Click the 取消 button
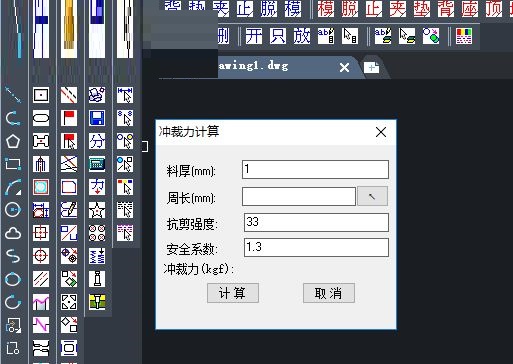This screenshot has height=364, width=513. [x=329, y=293]
